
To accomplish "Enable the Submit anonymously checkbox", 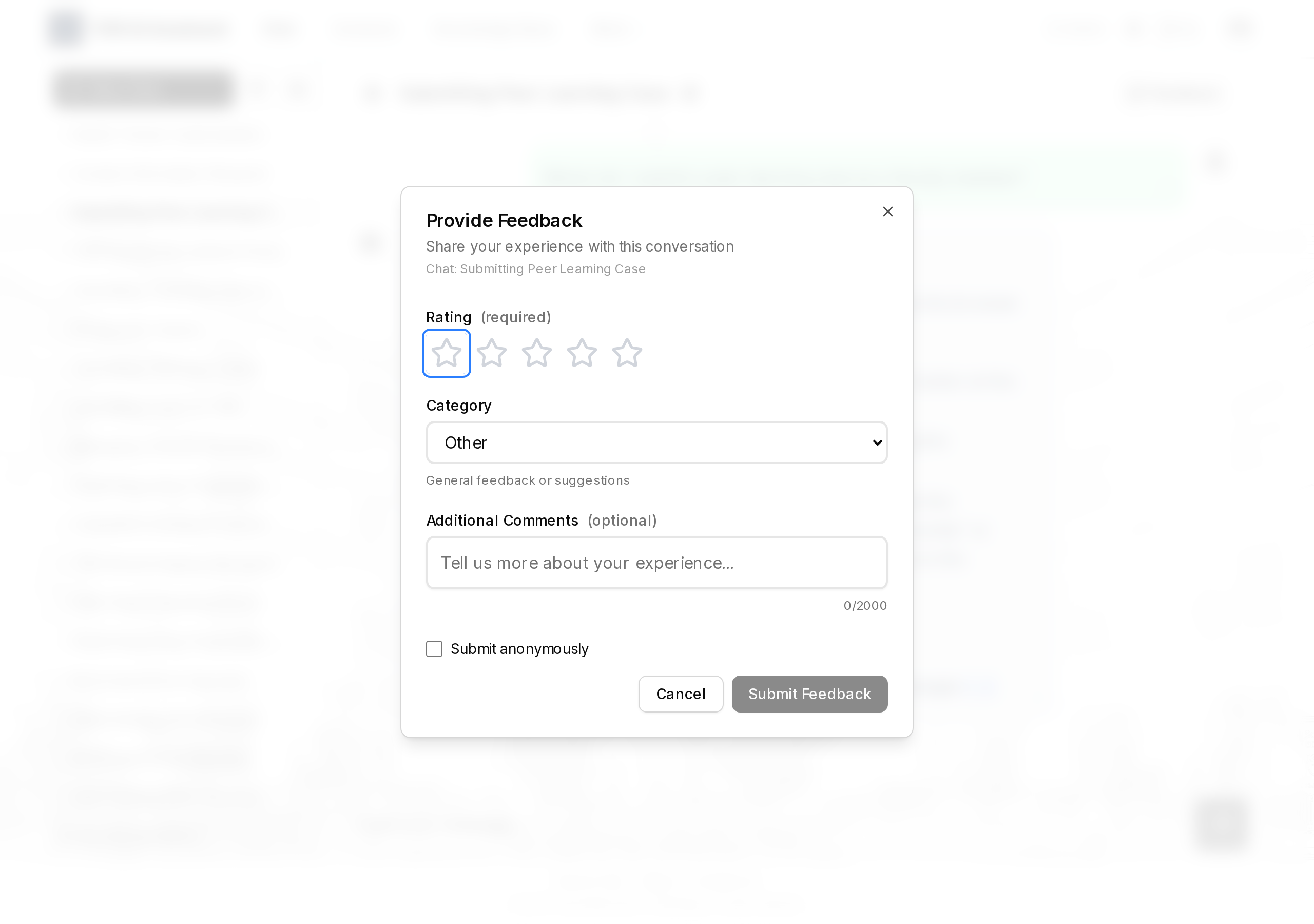I will [434, 649].
